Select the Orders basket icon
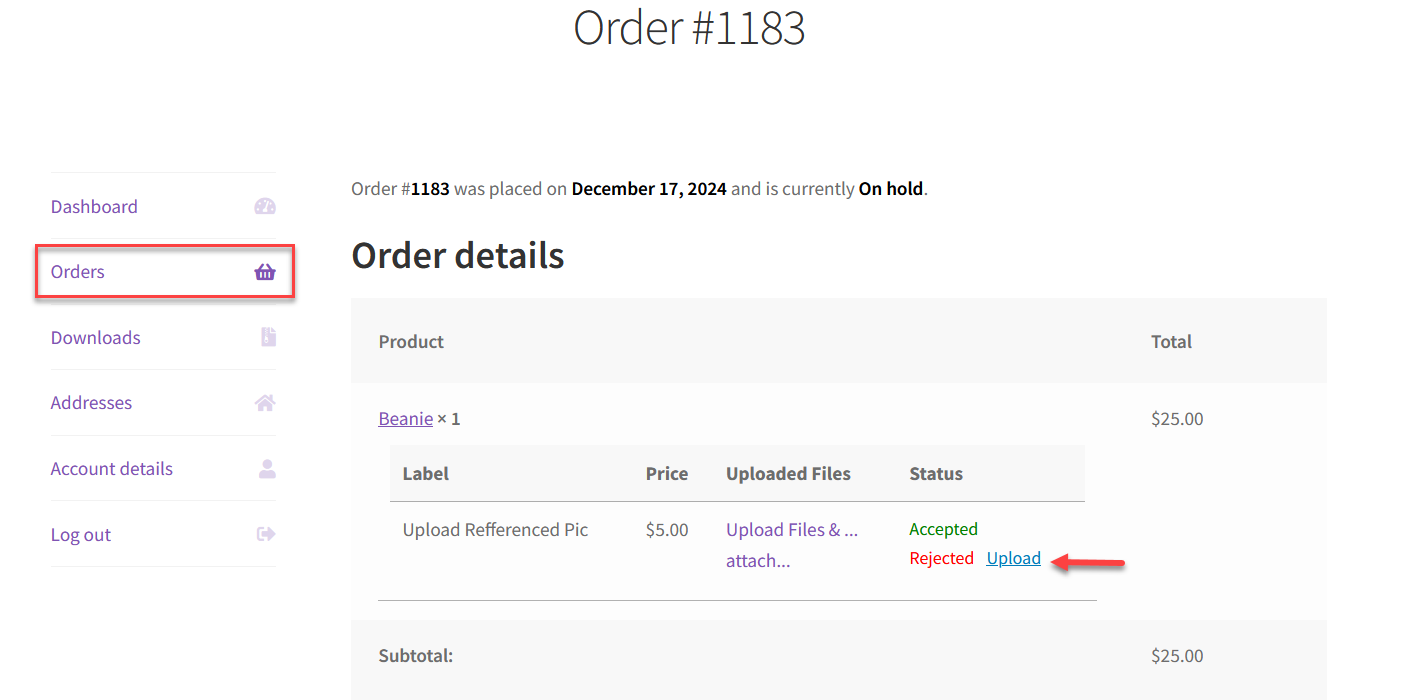Image resolution: width=1413 pixels, height=700 pixels. pyautogui.click(x=264, y=271)
